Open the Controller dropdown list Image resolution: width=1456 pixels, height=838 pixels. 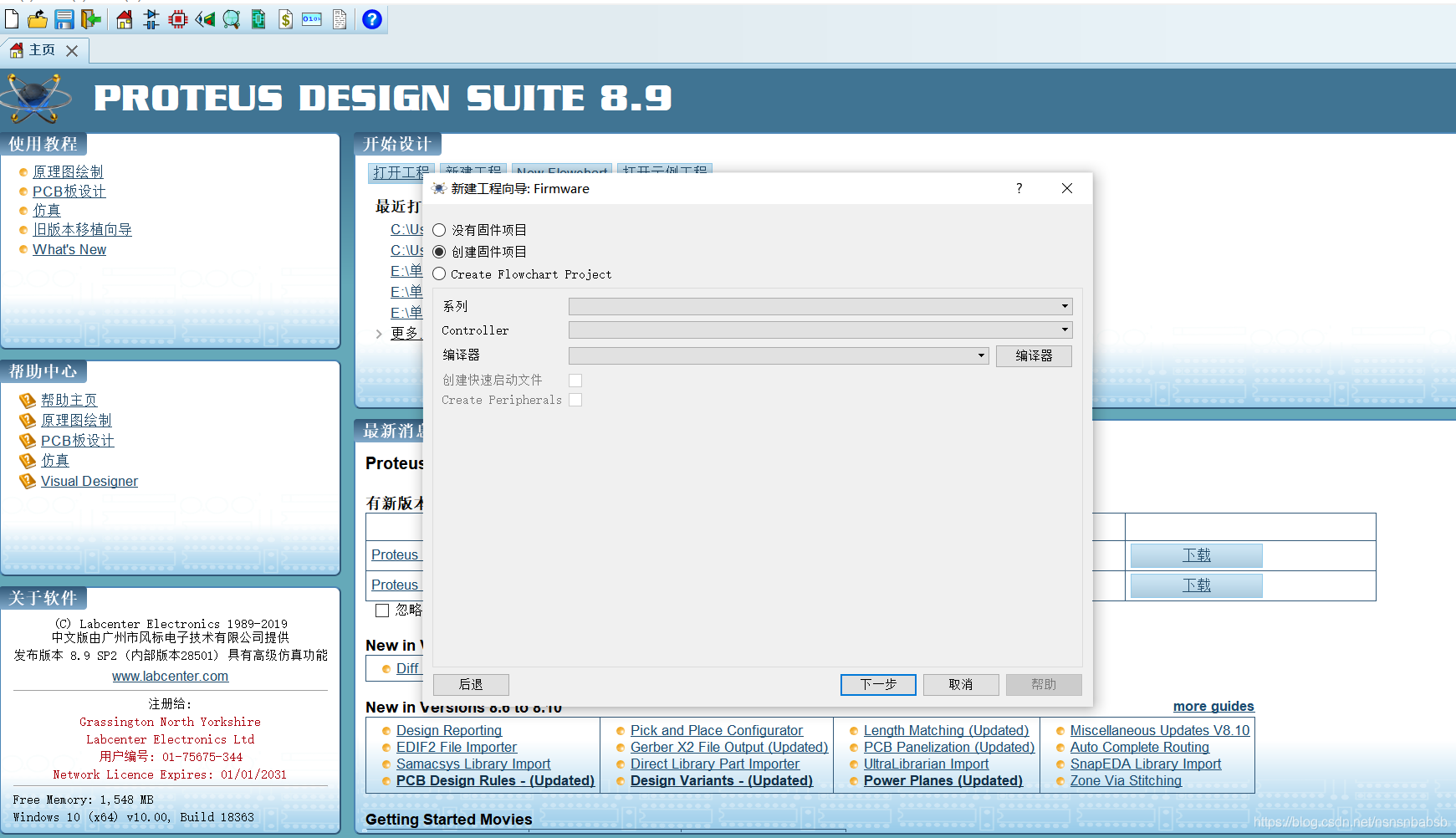coord(820,330)
